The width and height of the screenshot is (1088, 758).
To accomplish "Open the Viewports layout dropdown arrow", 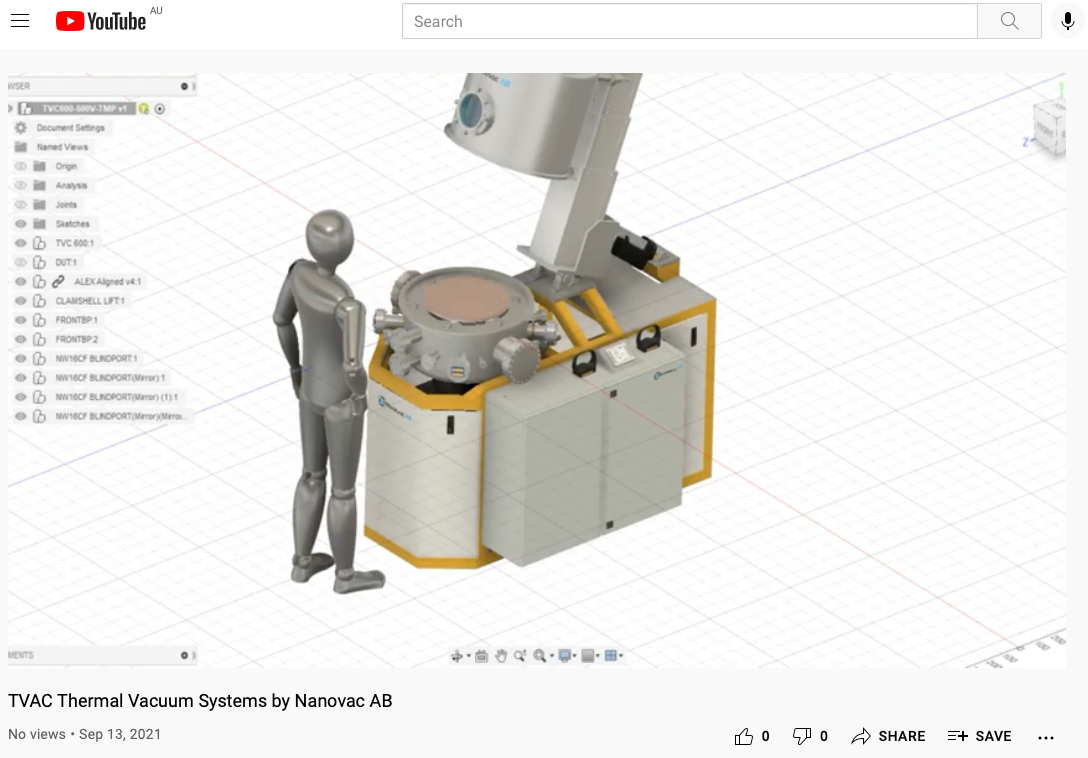I will click(621, 656).
